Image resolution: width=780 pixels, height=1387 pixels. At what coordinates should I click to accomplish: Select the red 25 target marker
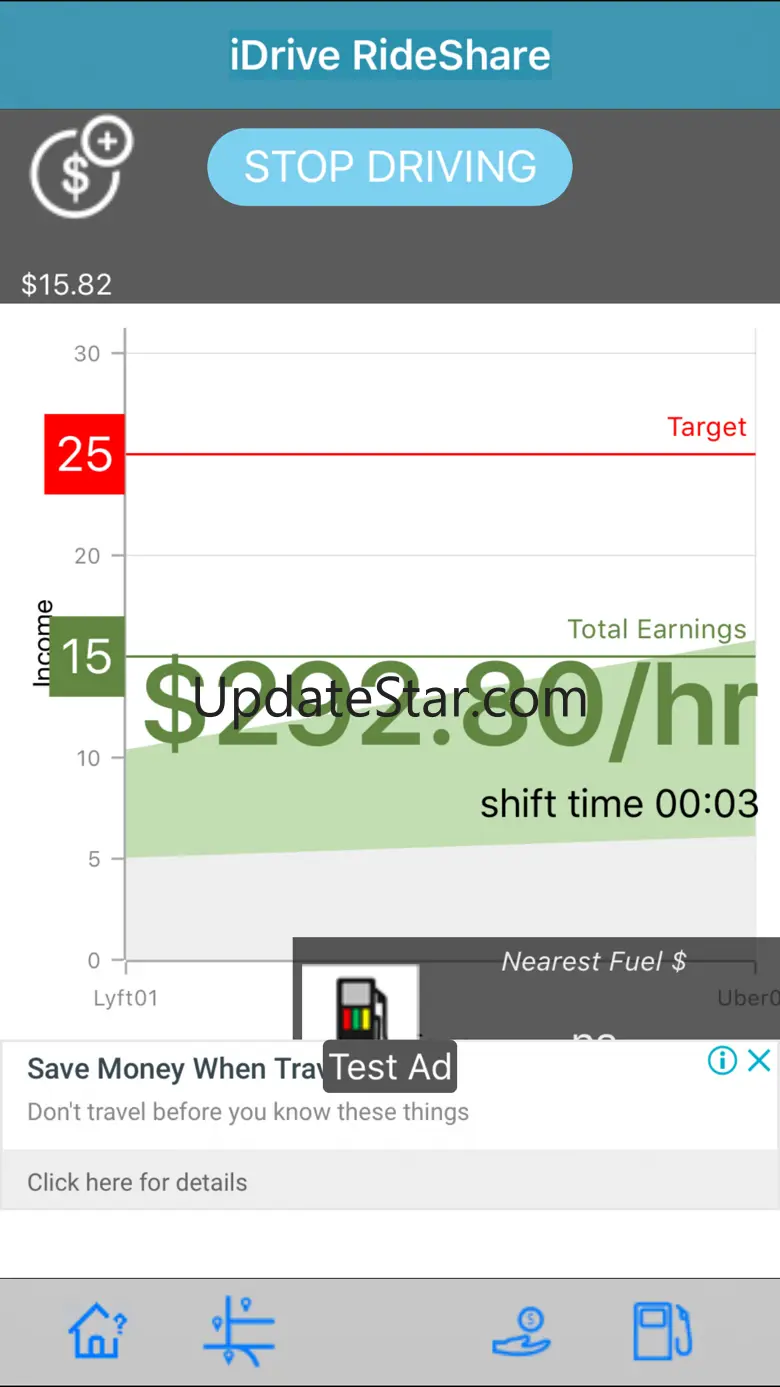tap(84, 454)
